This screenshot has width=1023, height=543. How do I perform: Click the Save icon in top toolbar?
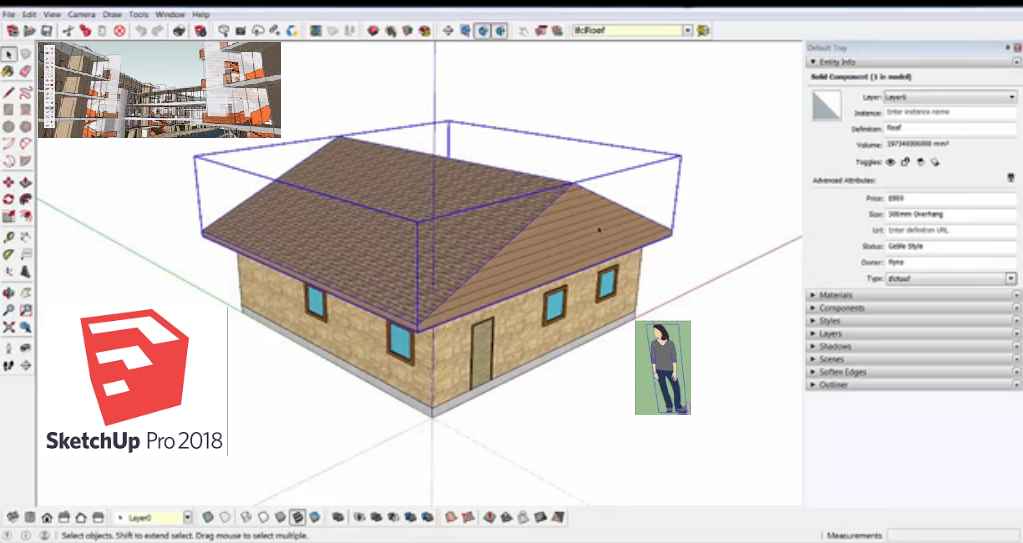pos(46,31)
